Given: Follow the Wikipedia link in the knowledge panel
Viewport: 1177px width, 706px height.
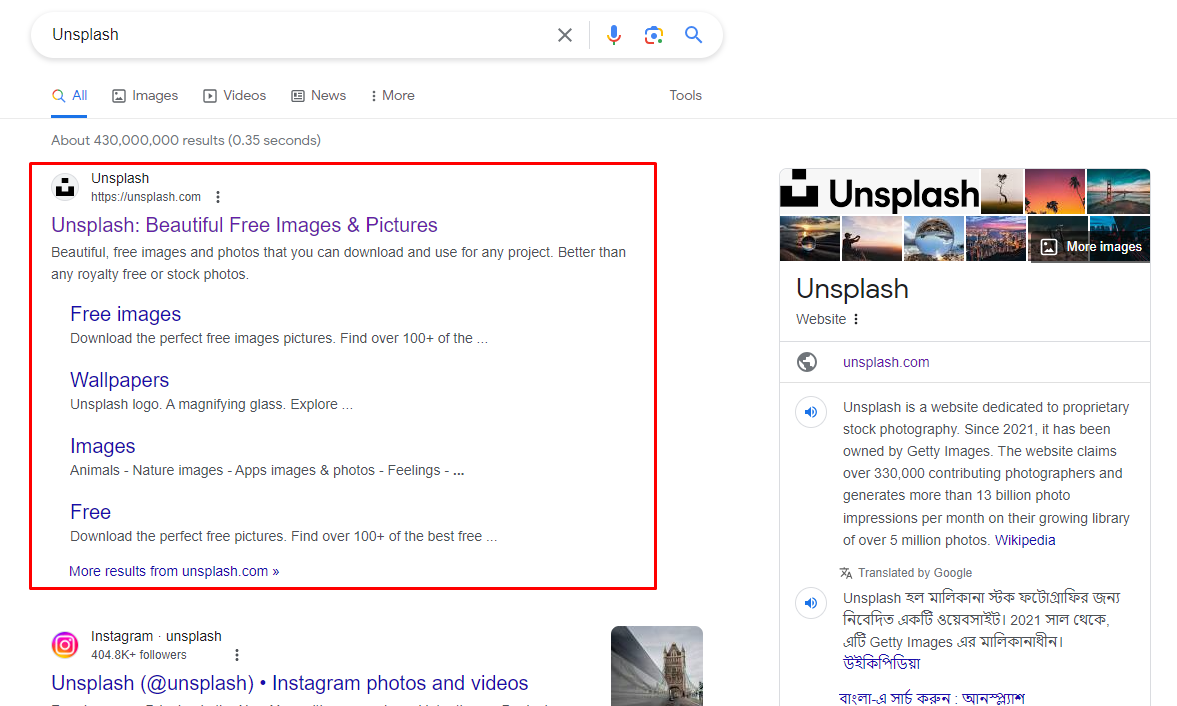Looking at the screenshot, I should (1025, 539).
